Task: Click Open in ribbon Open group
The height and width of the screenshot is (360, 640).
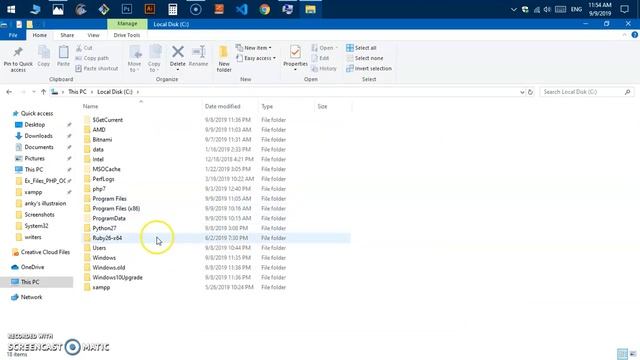Action: [x=324, y=48]
